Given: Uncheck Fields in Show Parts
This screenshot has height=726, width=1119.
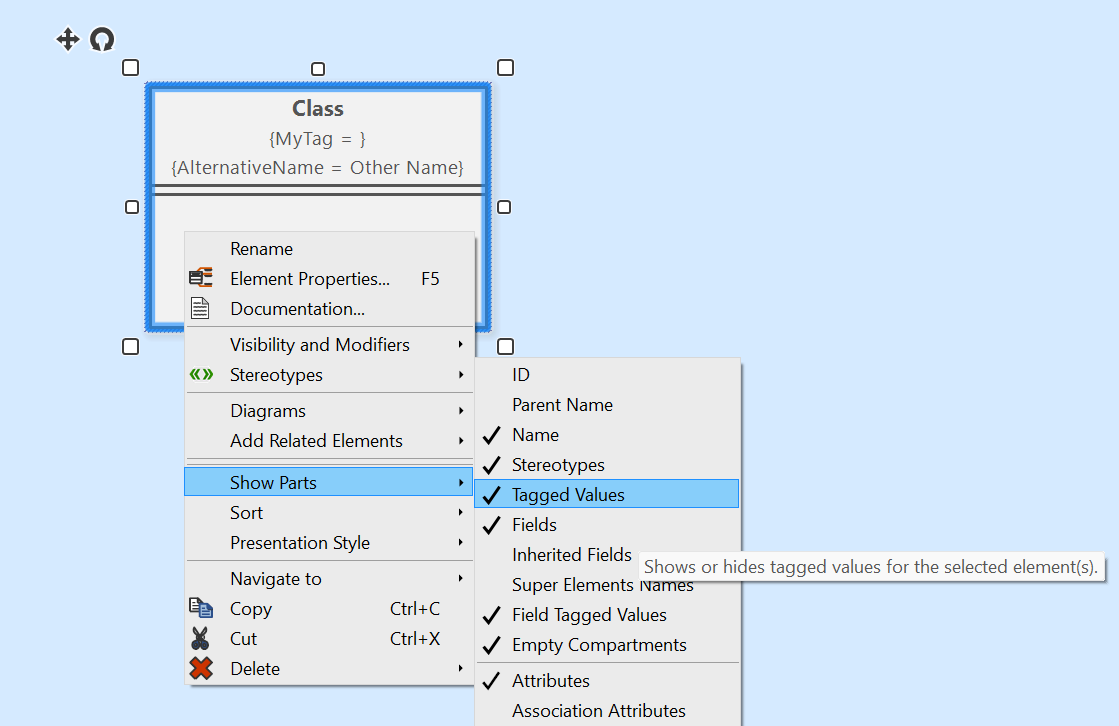Looking at the screenshot, I should click(607, 525).
